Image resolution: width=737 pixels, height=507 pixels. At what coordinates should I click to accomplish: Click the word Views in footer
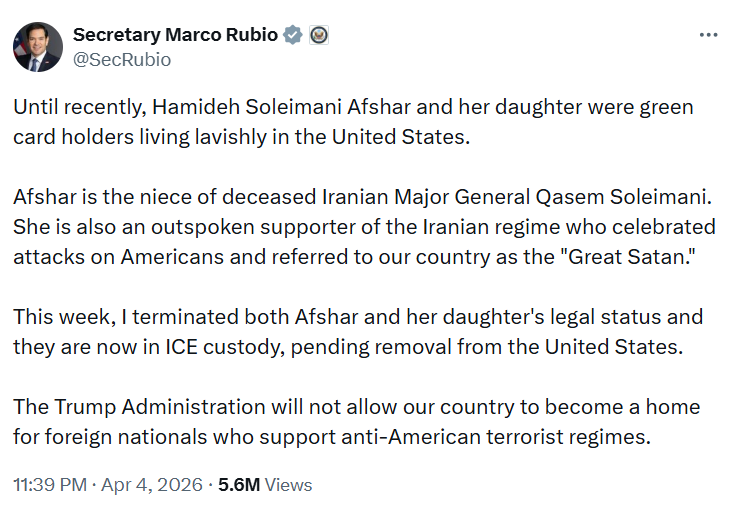tap(289, 485)
